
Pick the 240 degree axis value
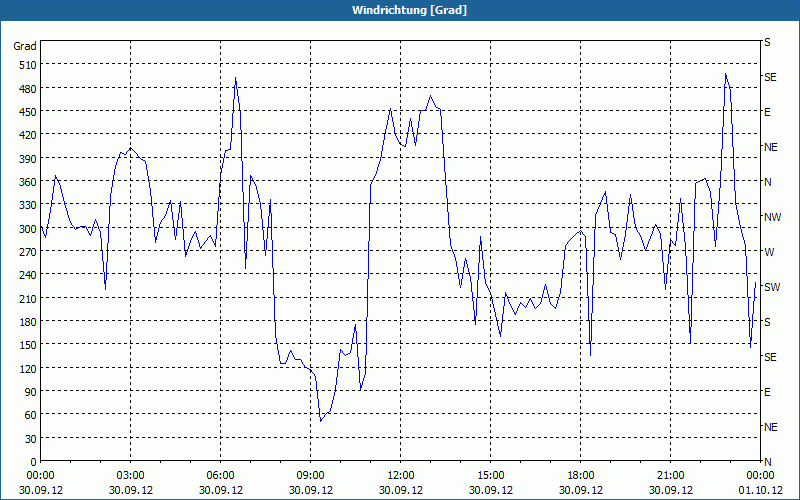(x=28, y=275)
